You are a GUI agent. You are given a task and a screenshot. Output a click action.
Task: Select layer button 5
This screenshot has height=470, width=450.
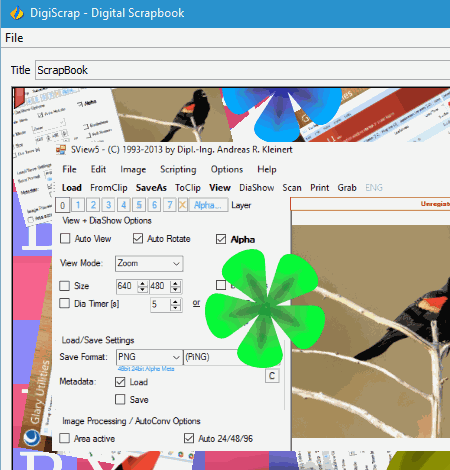[139, 205]
